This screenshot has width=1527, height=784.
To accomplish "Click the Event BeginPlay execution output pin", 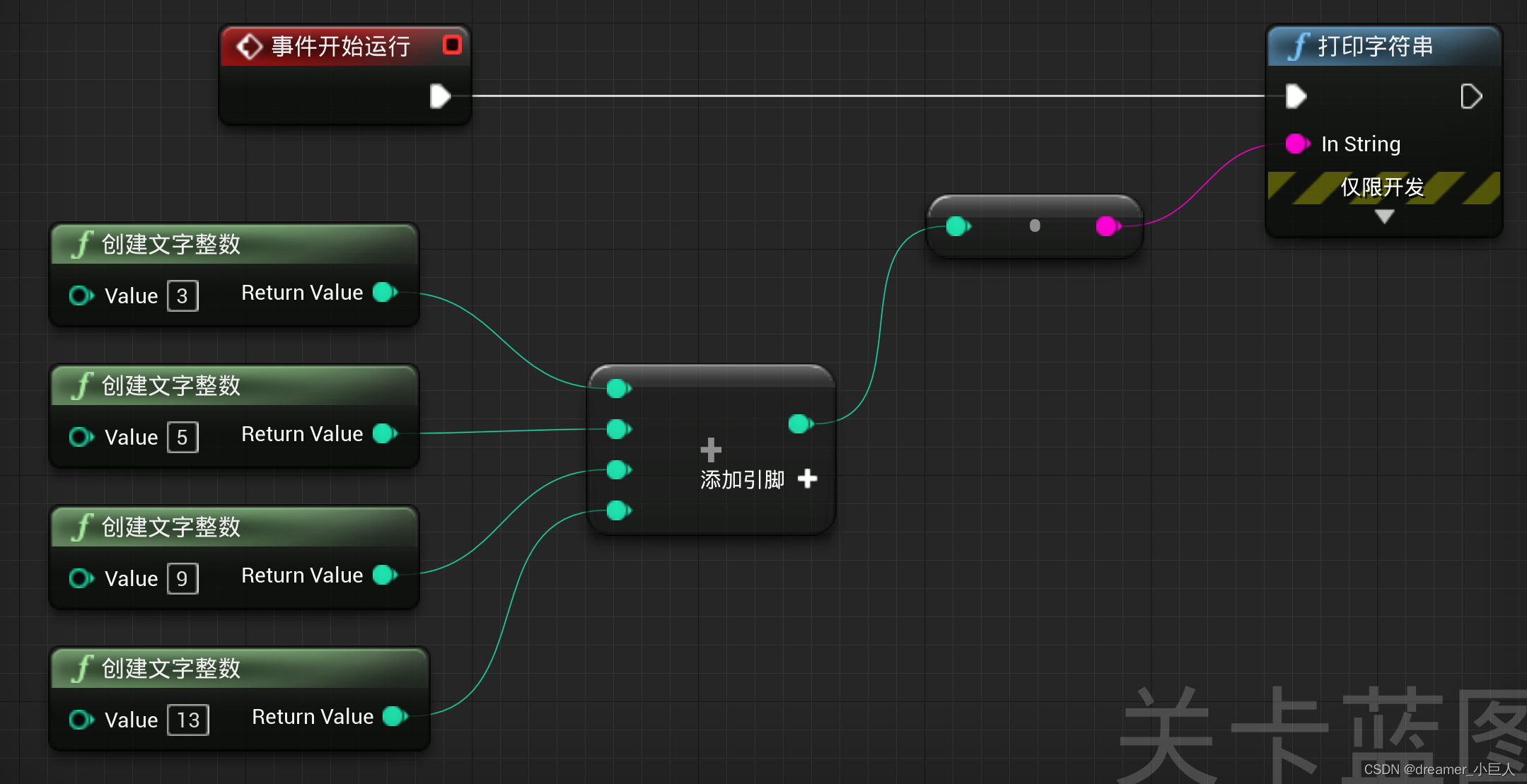I will (x=440, y=96).
